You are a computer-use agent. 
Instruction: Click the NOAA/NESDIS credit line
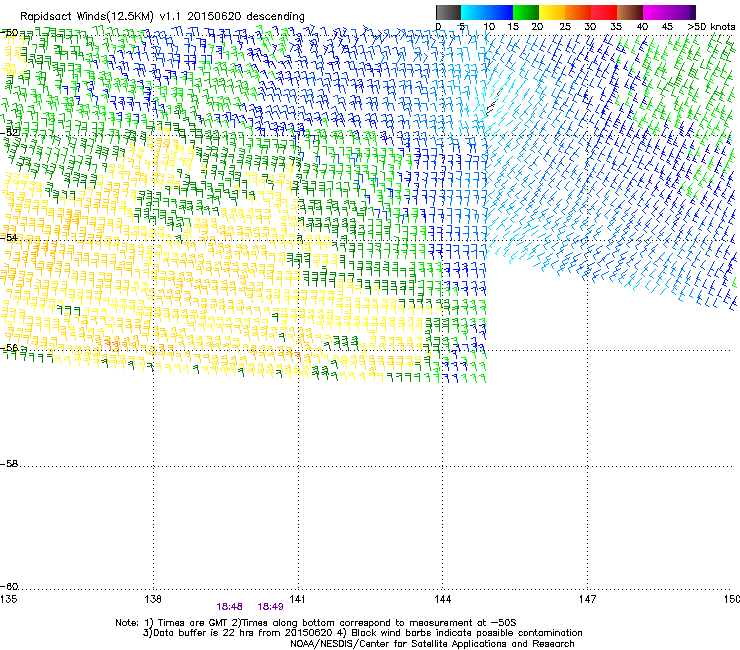pyautogui.click(x=432, y=643)
